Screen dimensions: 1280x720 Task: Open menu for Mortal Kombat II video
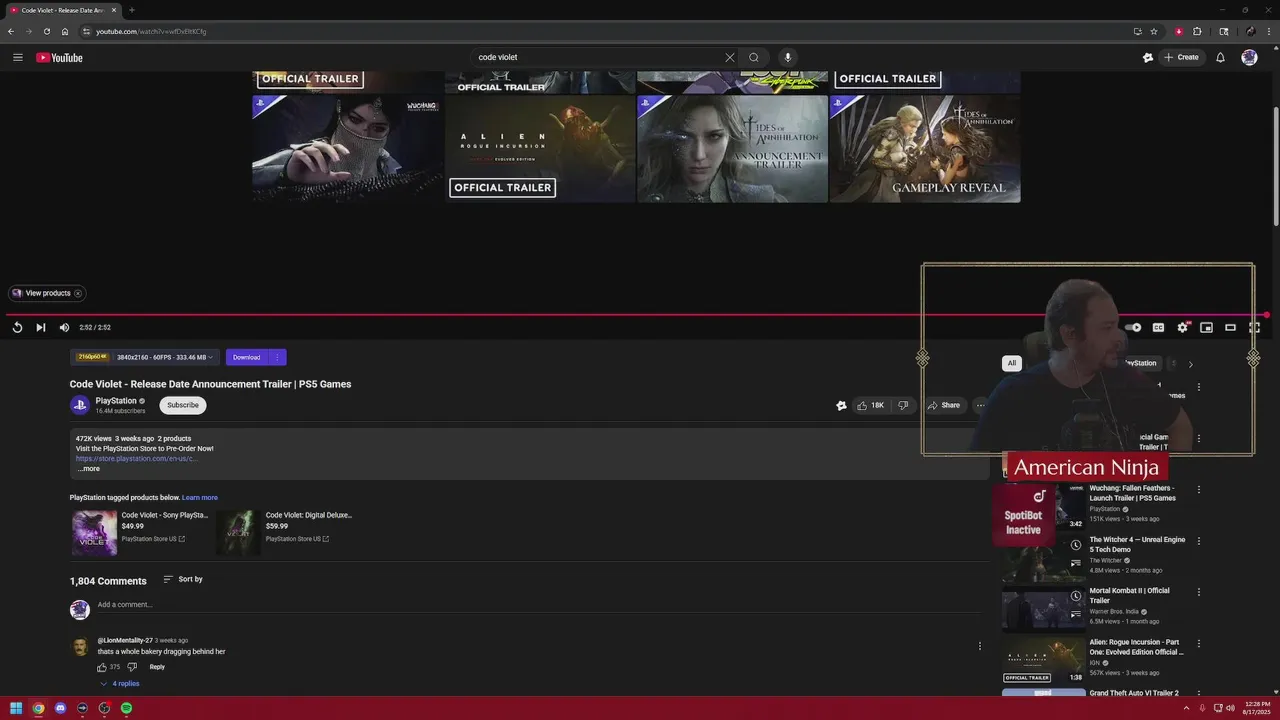[x=1199, y=592]
